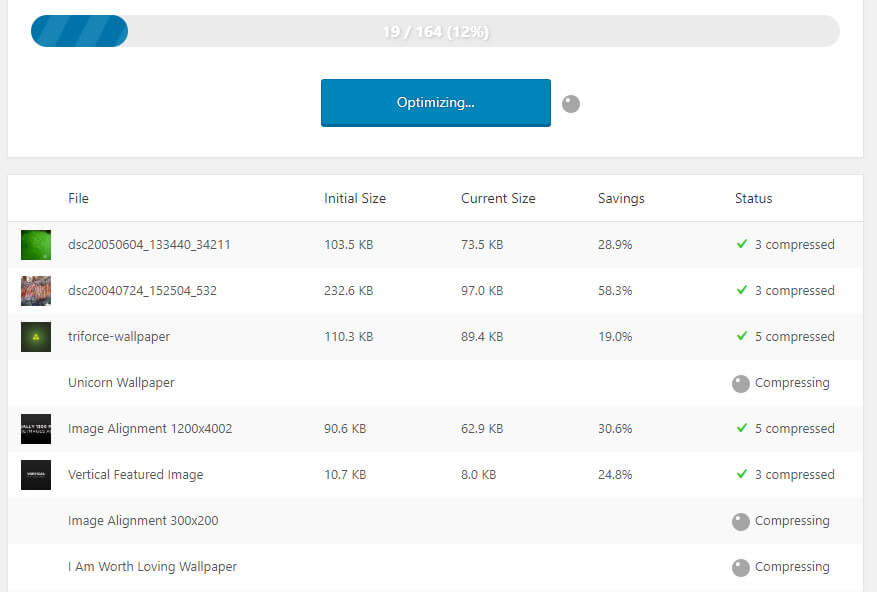Click the File column header
This screenshot has width=877, height=592.
click(78, 198)
